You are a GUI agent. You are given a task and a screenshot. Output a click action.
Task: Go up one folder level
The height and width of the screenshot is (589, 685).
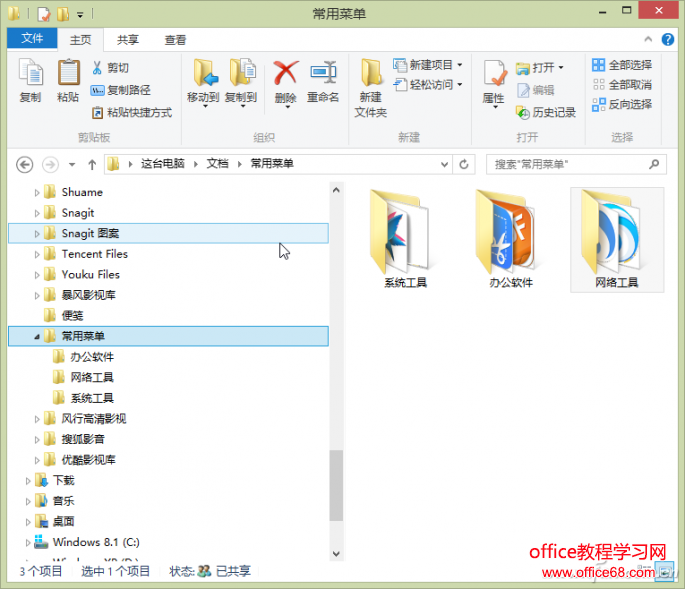[x=92, y=165]
